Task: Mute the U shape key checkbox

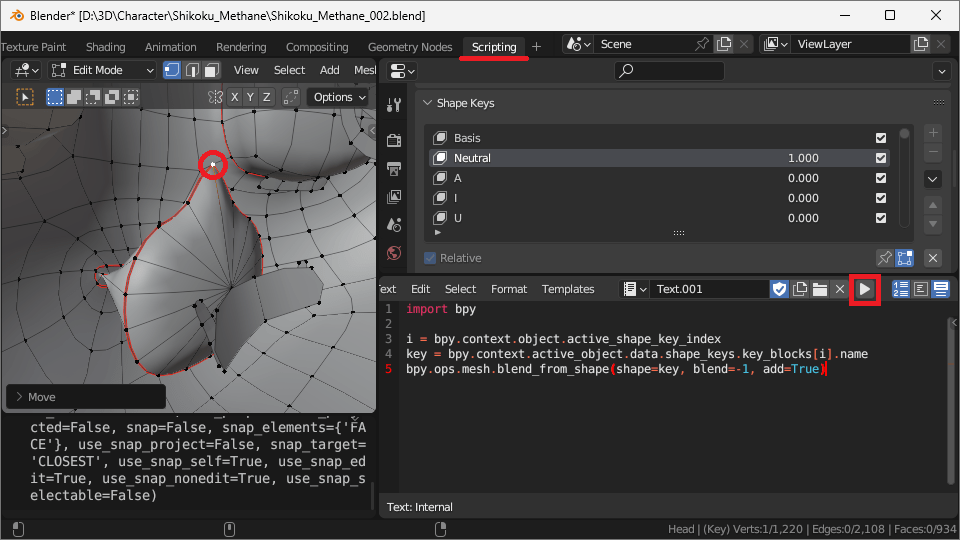Action: pyautogui.click(x=881, y=218)
